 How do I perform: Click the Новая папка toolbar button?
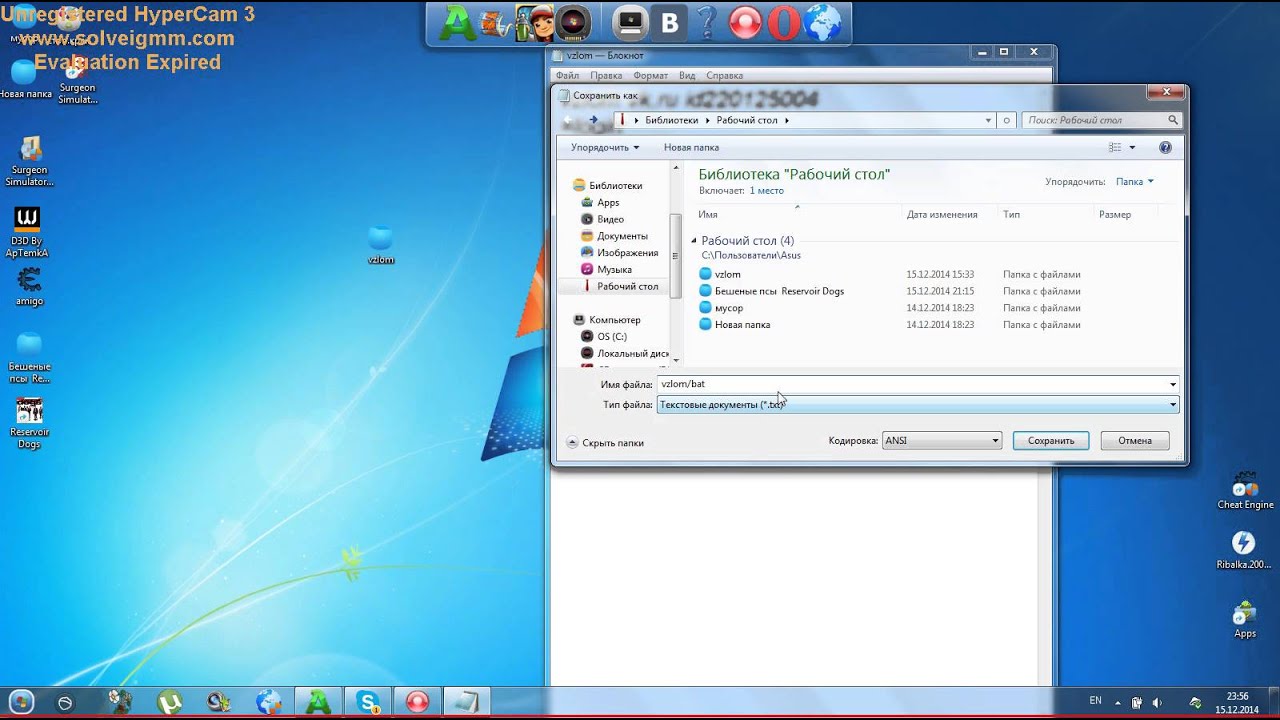click(691, 147)
